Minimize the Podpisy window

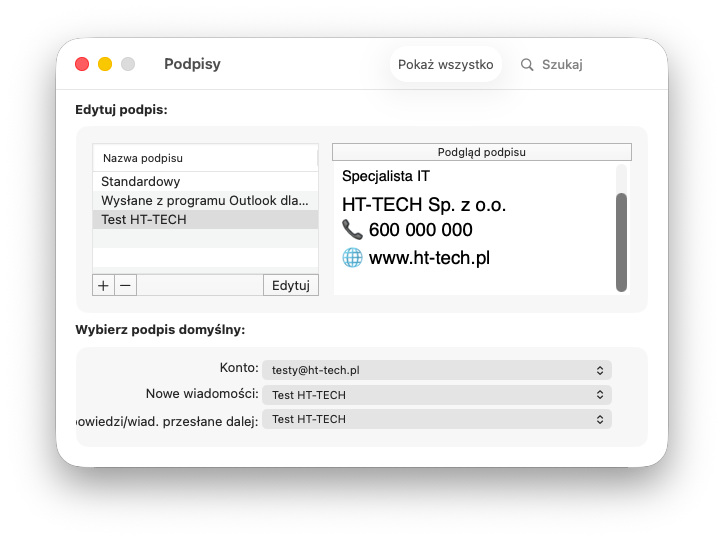point(105,64)
